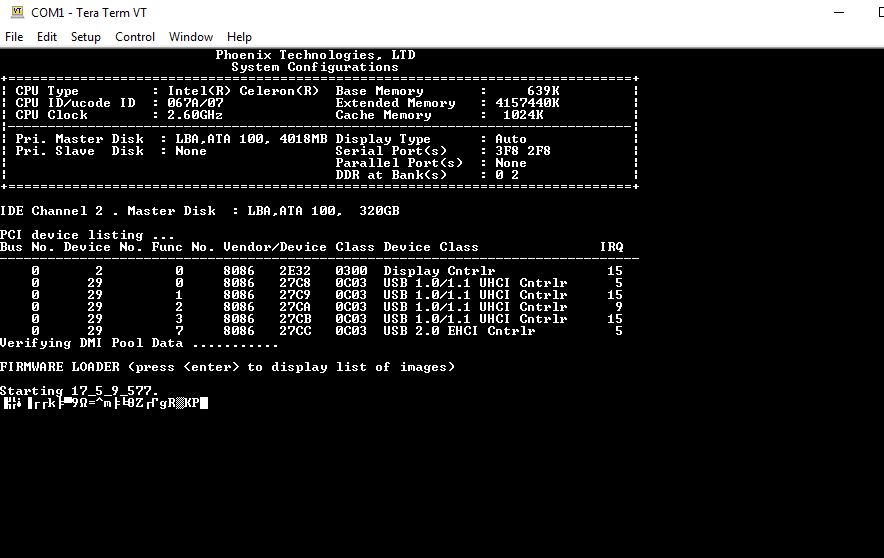Click the device ID '27CA'

pyautogui.click(x=295, y=307)
